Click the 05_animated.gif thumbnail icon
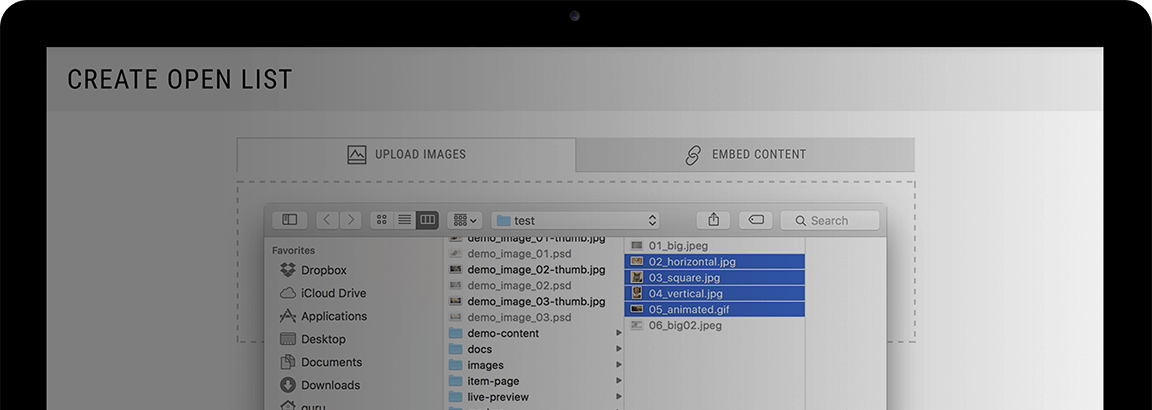This screenshot has width=1152, height=410. (637, 309)
